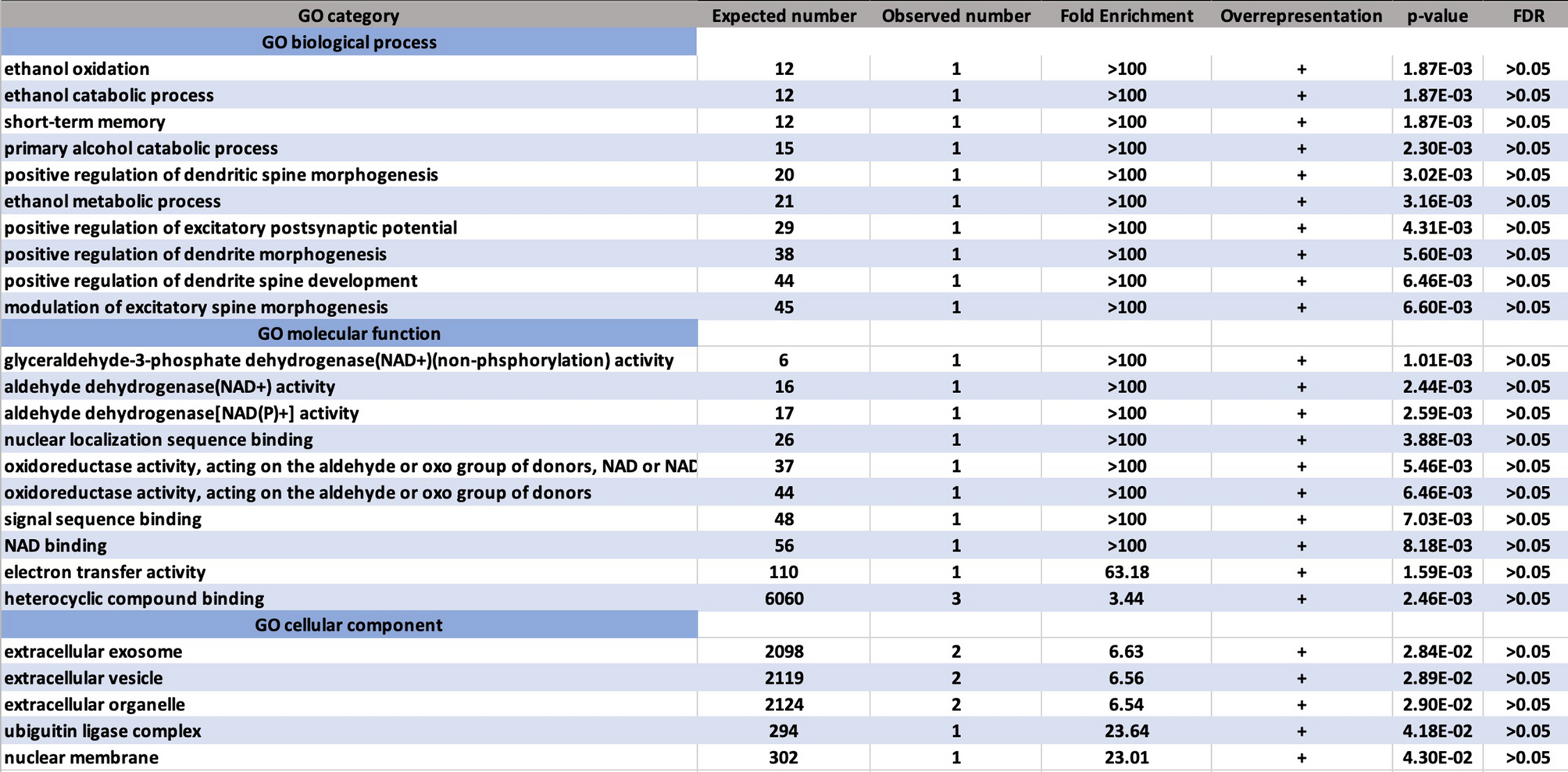Click expected number 6060 cell
Viewport: 1568px width, 772px height.
pos(784,599)
